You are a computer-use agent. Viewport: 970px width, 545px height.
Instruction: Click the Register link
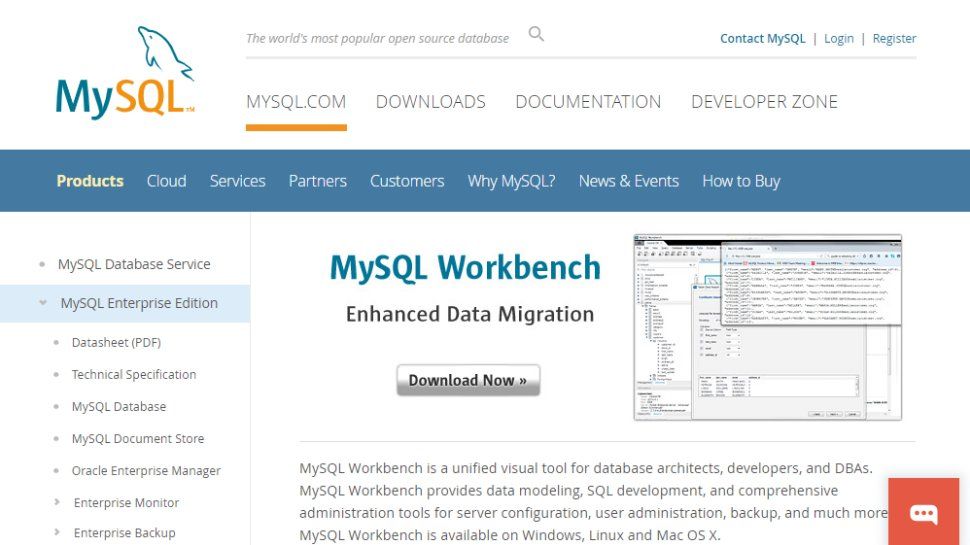[895, 38]
